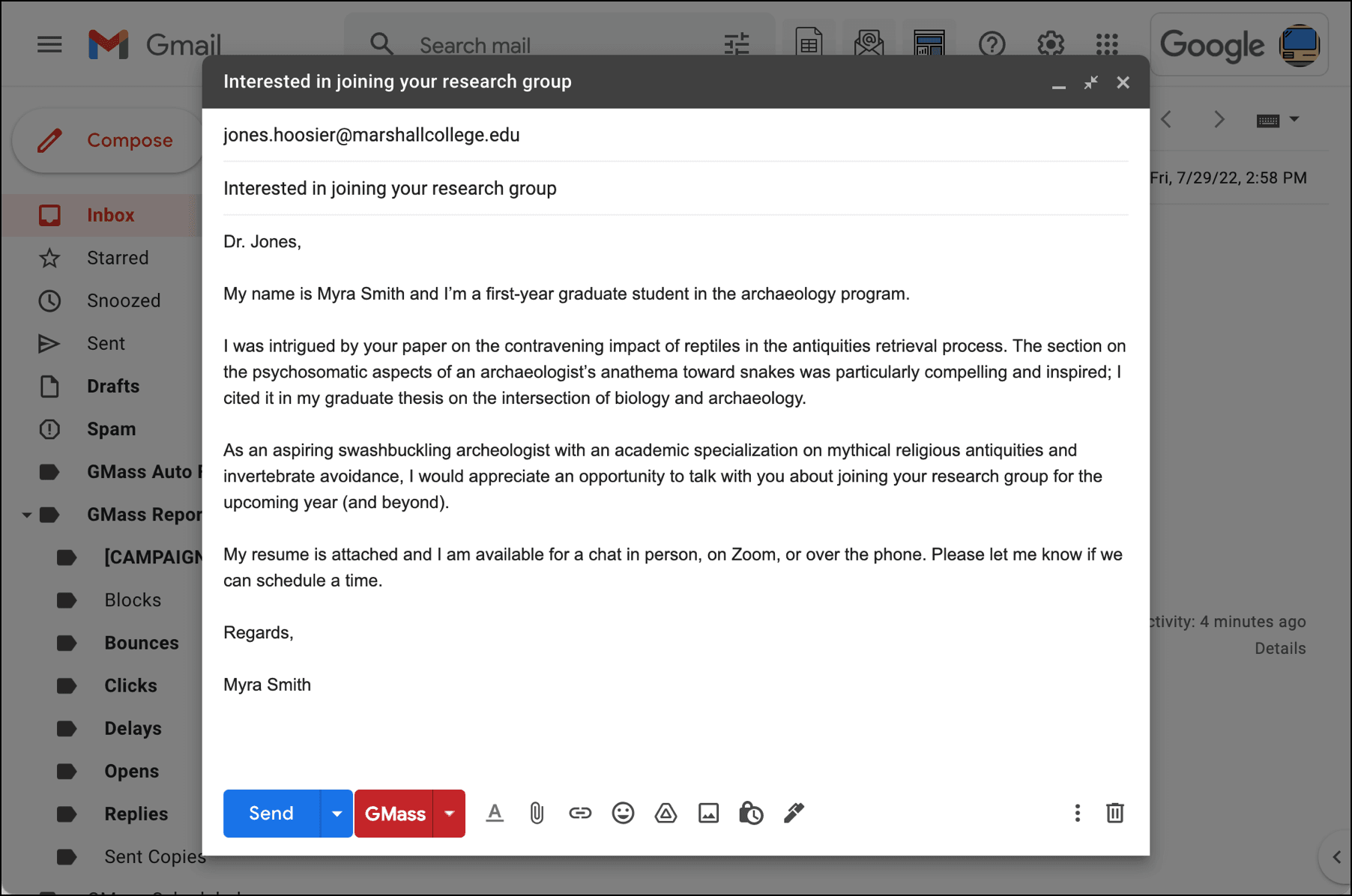1352x896 pixels.
Task: Collapse the GMass Reports label
Action: pyautogui.click(x=27, y=514)
